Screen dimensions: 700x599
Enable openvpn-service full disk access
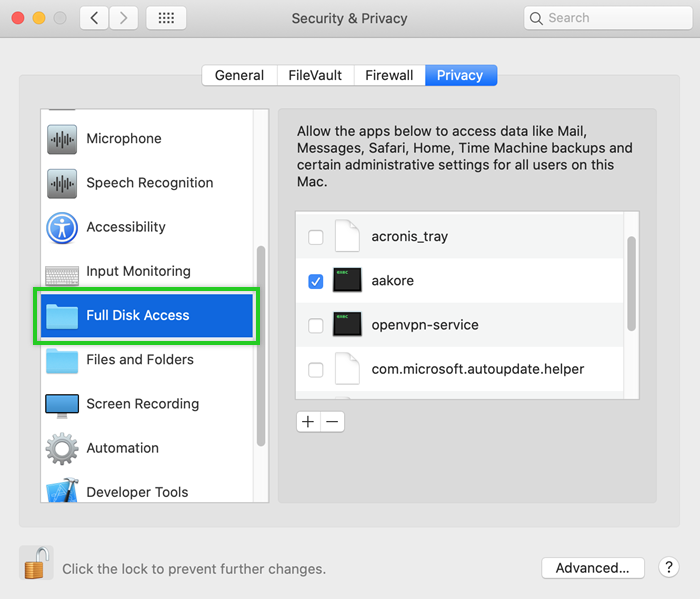coord(316,326)
